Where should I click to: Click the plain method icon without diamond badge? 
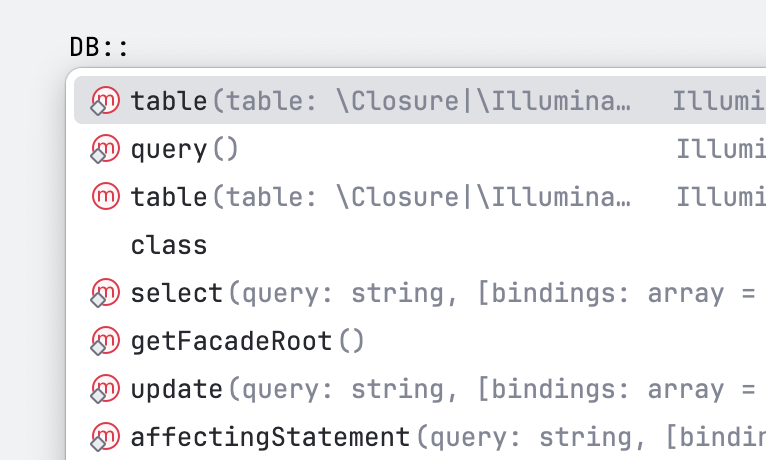pos(106,196)
